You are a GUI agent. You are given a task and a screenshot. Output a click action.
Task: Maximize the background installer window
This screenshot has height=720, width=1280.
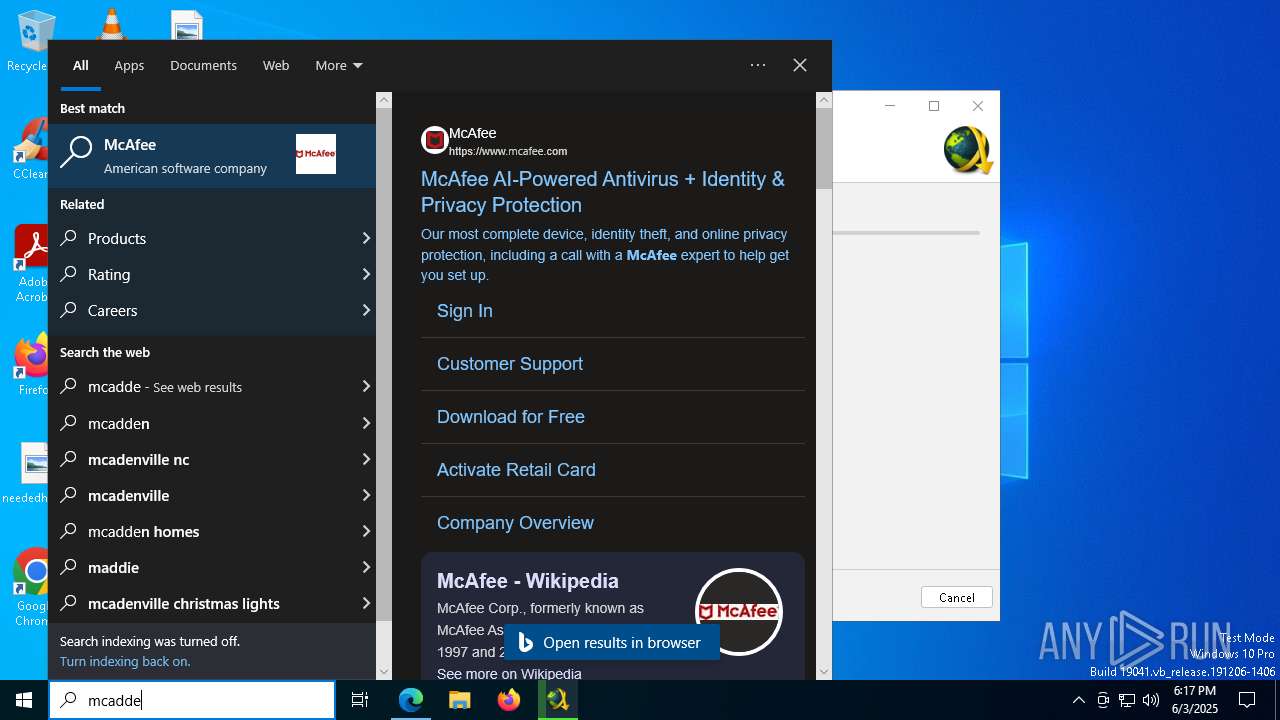point(934,106)
